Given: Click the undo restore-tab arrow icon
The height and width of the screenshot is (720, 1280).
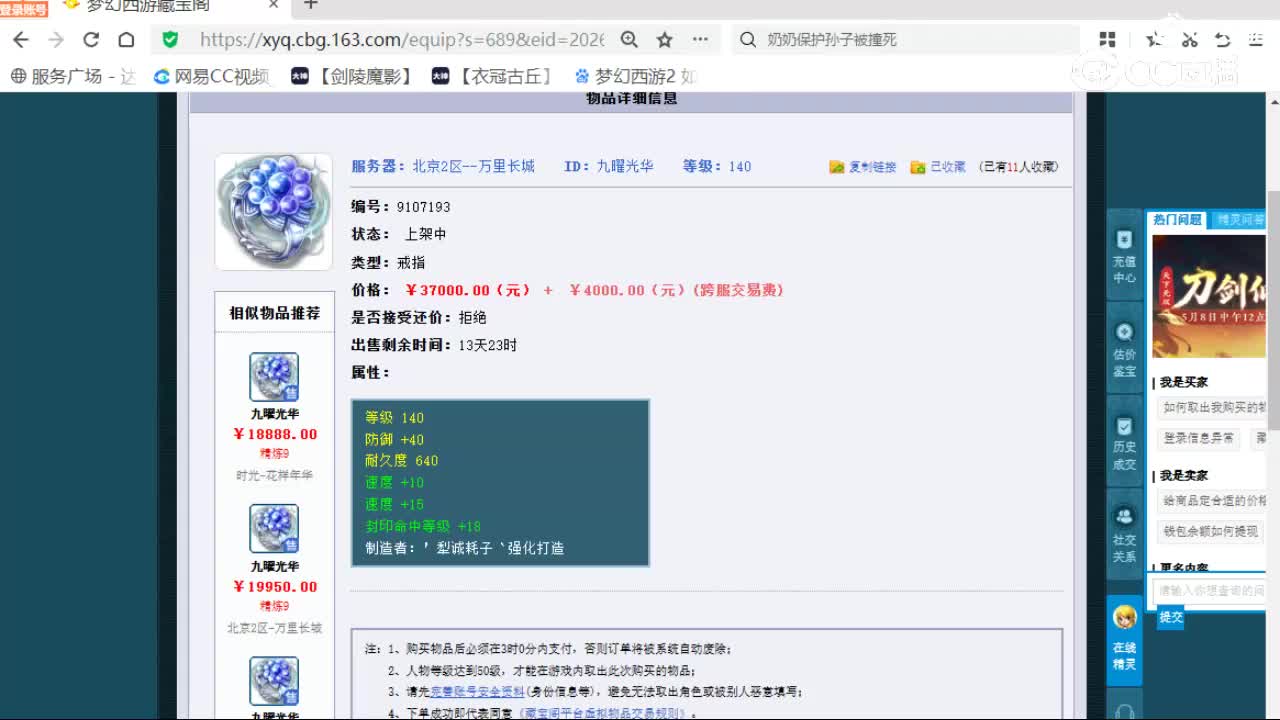Looking at the screenshot, I should (x=1222, y=40).
